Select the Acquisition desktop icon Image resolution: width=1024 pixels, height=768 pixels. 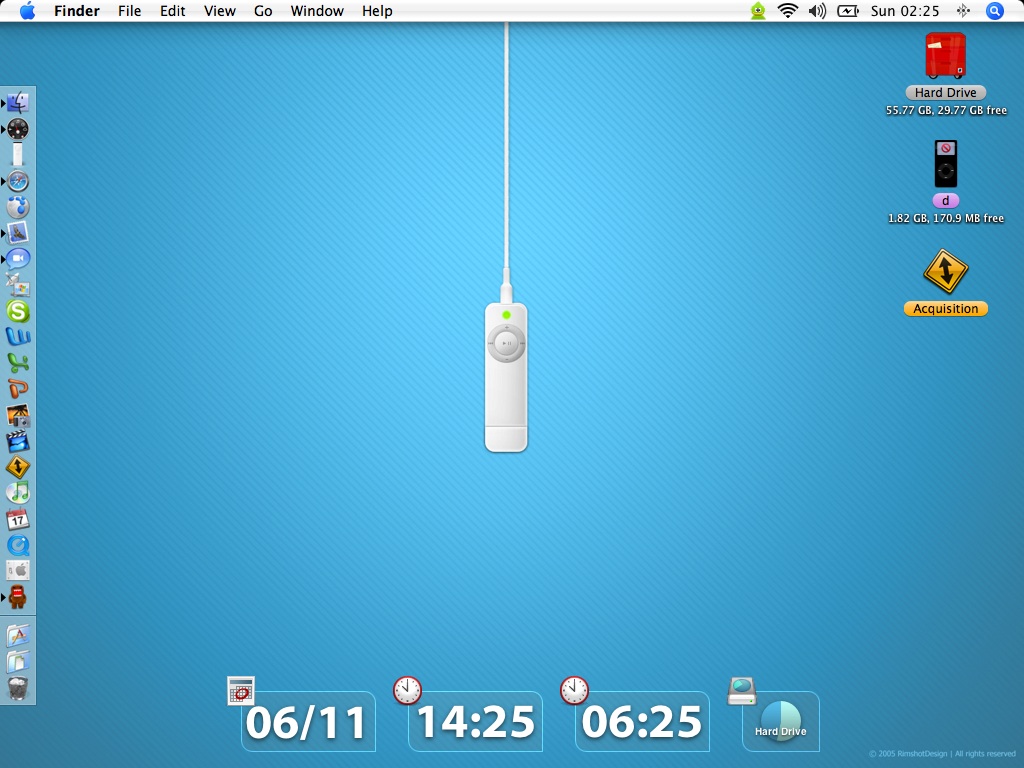(945, 271)
